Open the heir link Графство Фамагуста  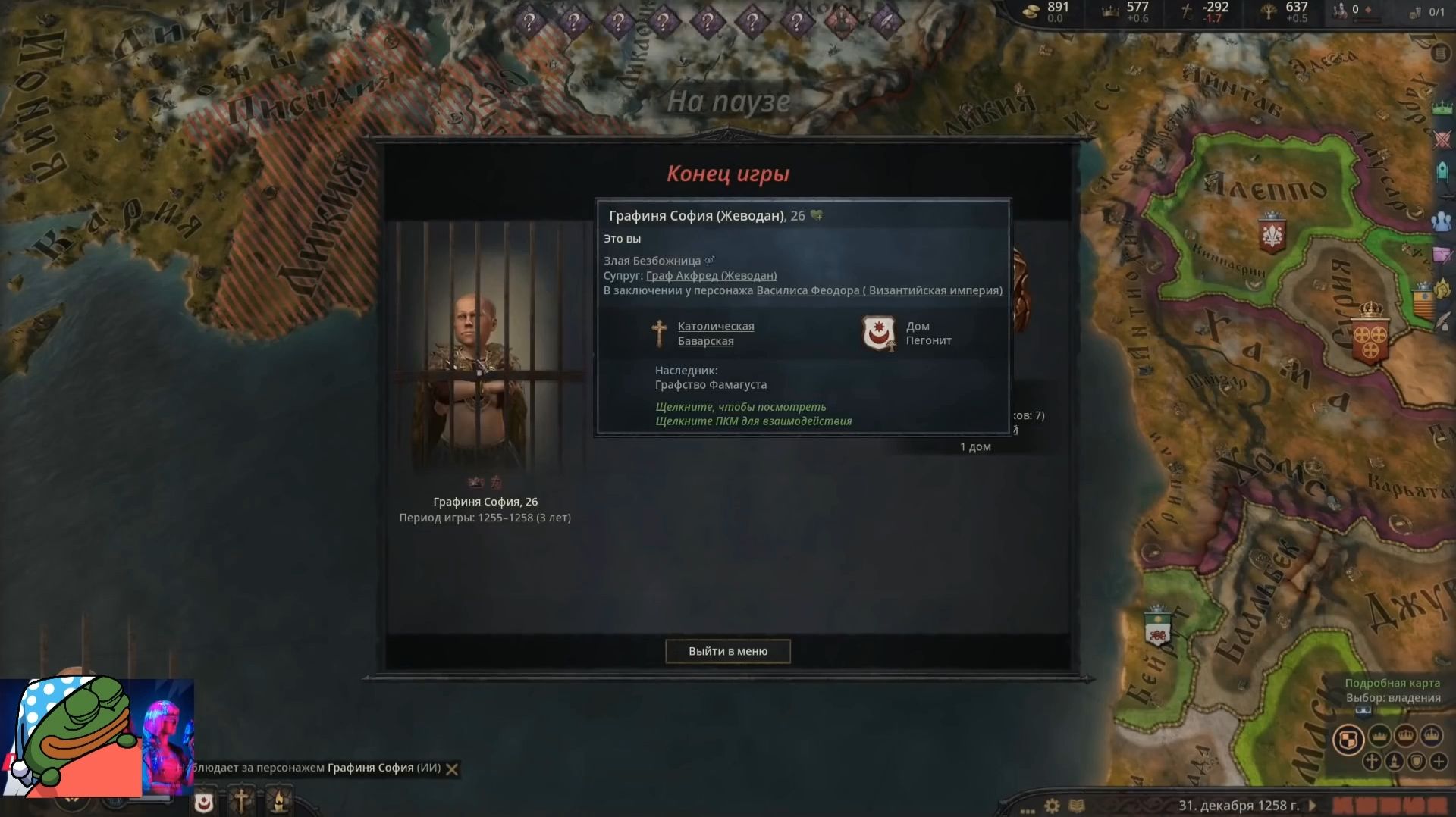pyautogui.click(x=711, y=385)
